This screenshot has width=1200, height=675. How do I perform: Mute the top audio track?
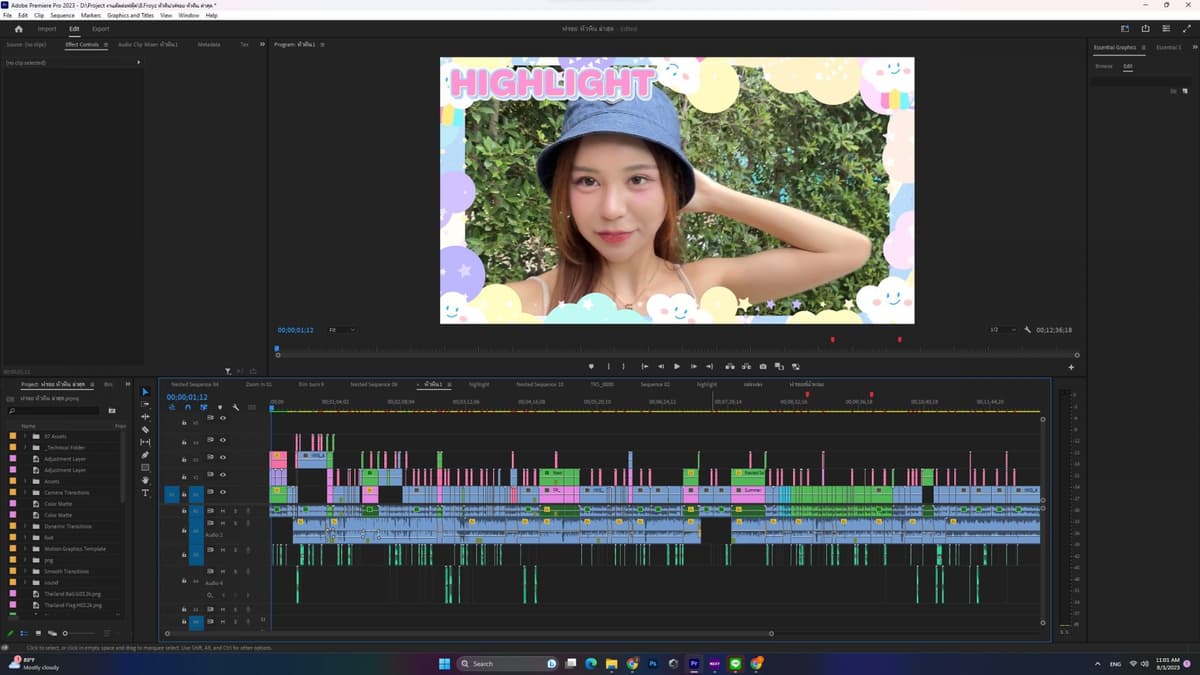(x=223, y=511)
